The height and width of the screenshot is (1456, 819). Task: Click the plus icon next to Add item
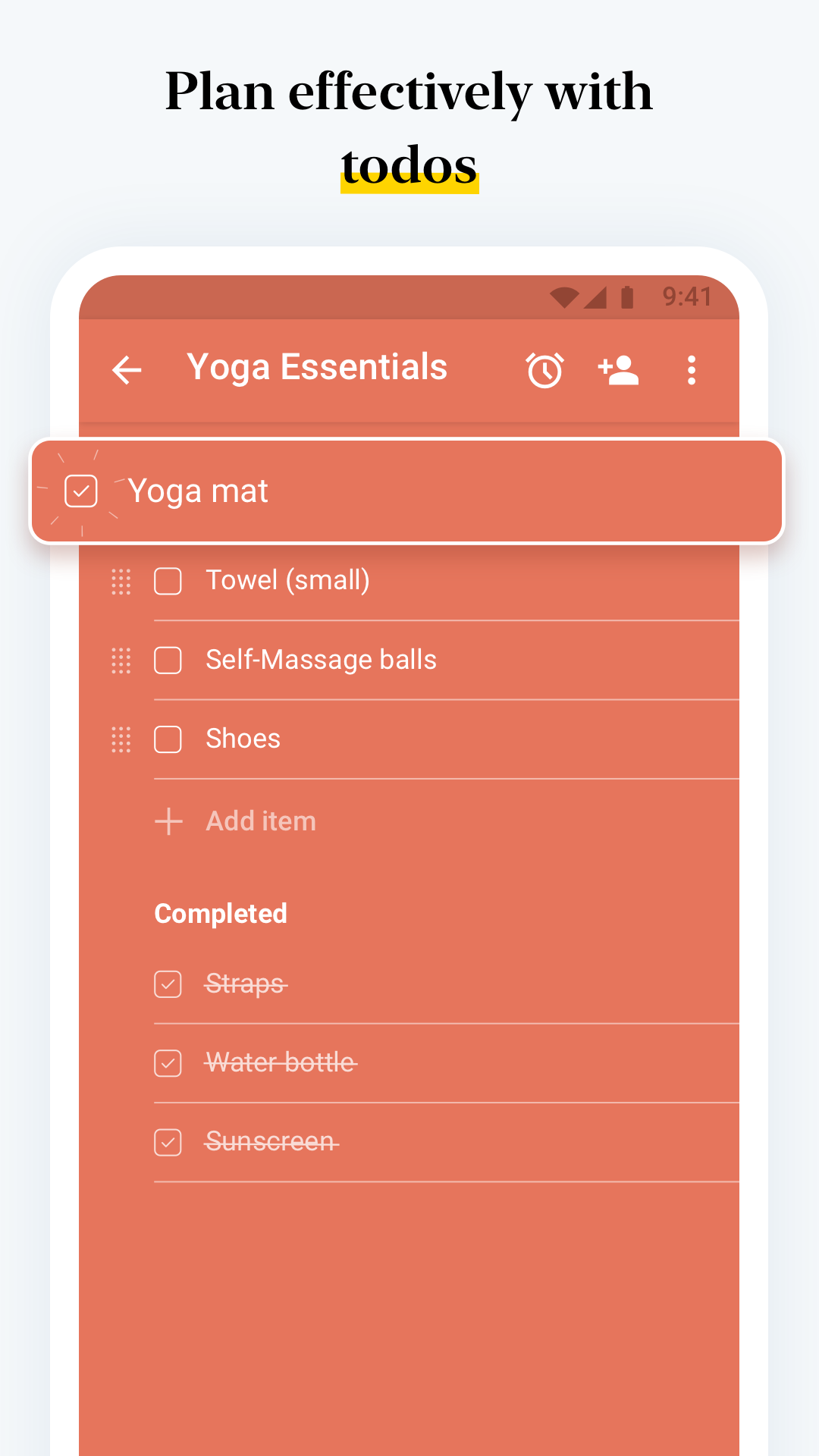click(168, 821)
